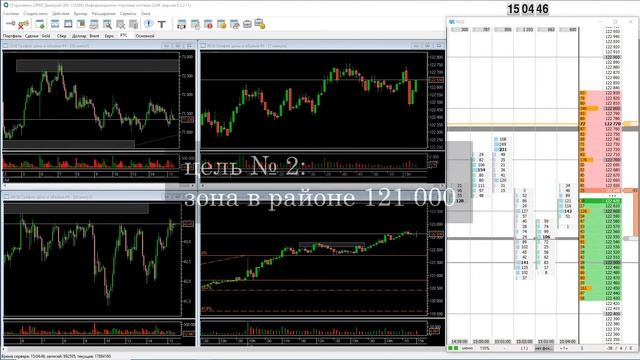The image size is (640, 360).
Task: Click the 15:02:00 time label in cluster panel
Action: [524, 341]
